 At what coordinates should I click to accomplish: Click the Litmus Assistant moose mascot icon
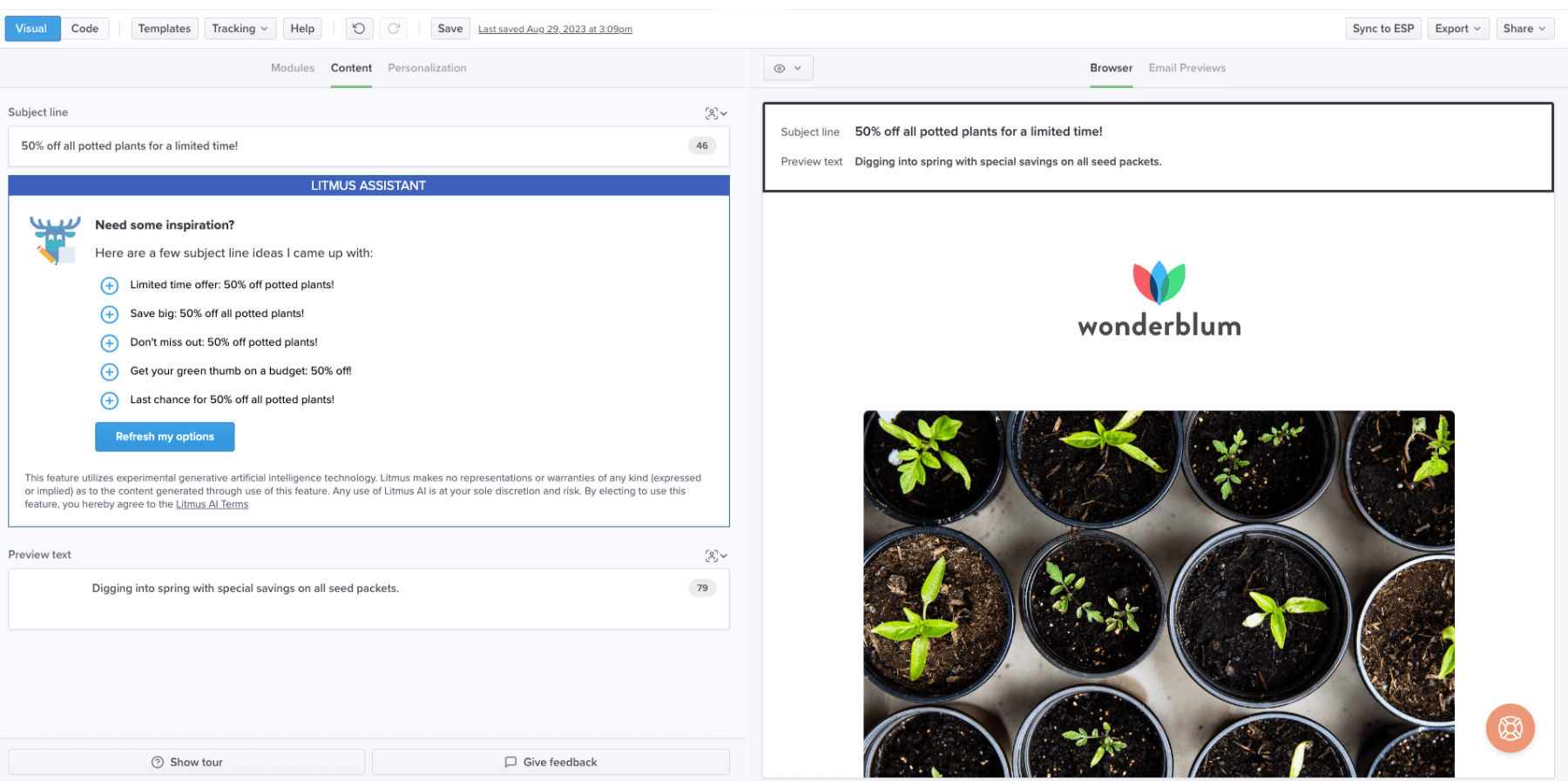point(55,240)
